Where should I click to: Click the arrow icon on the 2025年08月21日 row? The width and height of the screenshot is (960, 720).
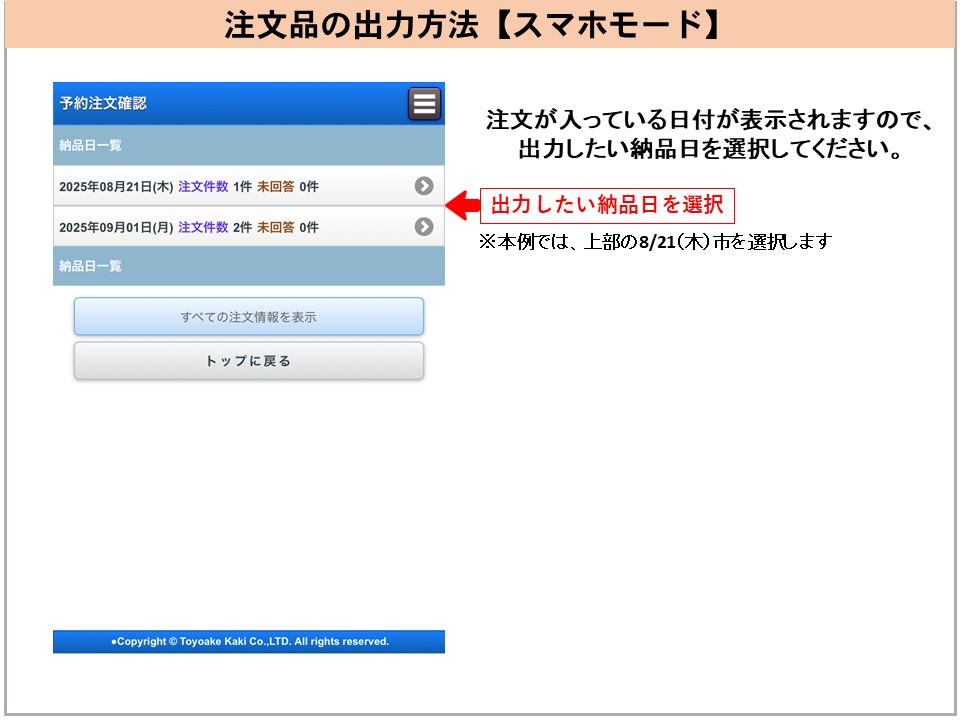424,186
